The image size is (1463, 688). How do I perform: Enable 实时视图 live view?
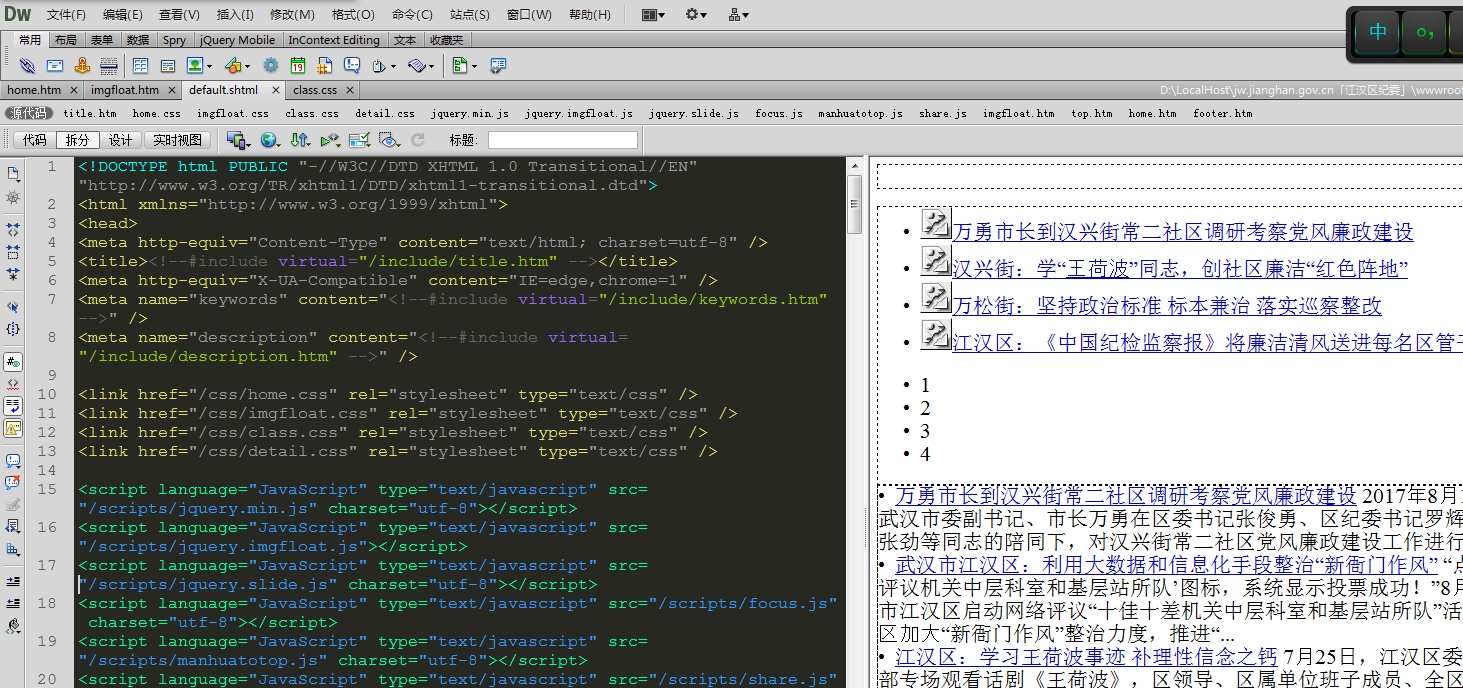click(x=178, y=140)
